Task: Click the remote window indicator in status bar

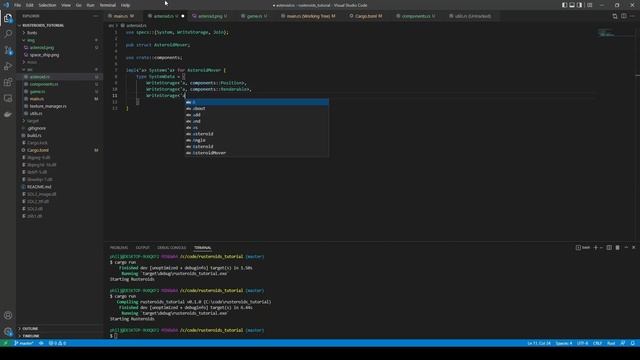Action: 6,343
